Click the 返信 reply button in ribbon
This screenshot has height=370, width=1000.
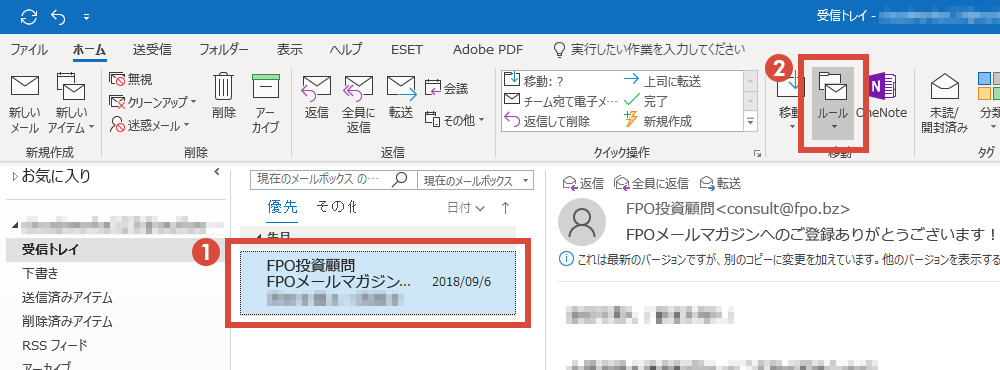(x=317, y=97)
